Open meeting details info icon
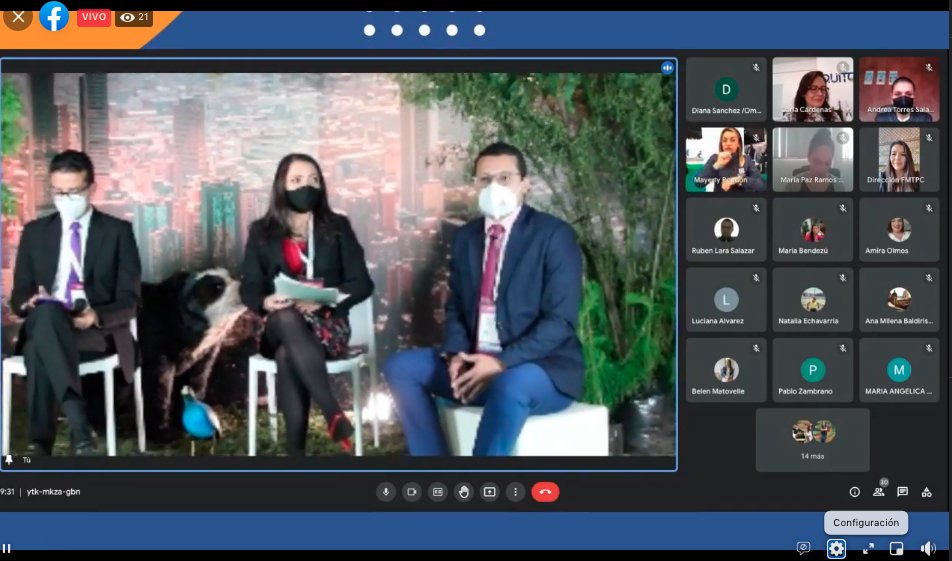 coord(854,492)
